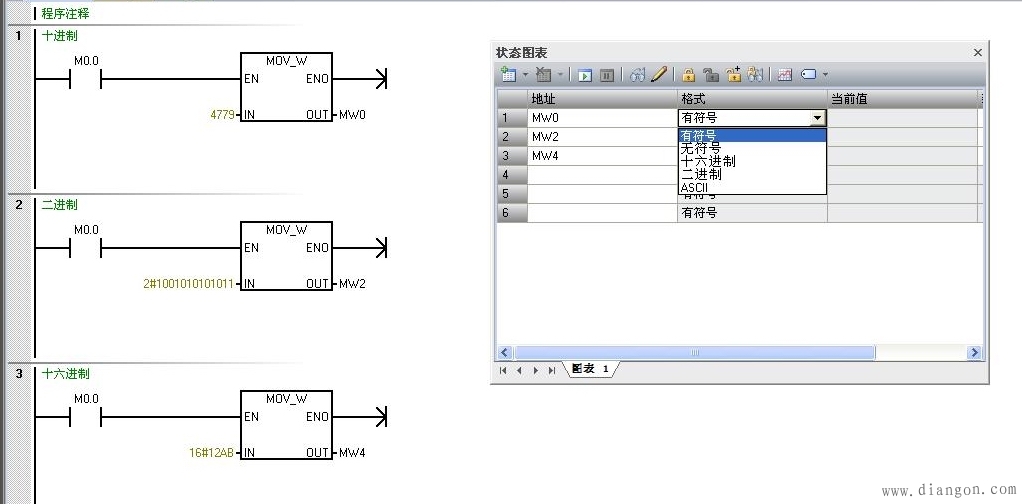The width and height of the screenshot is (1022, 504).
Task: Click M0.0 contact in network 2
Action: 85,248
